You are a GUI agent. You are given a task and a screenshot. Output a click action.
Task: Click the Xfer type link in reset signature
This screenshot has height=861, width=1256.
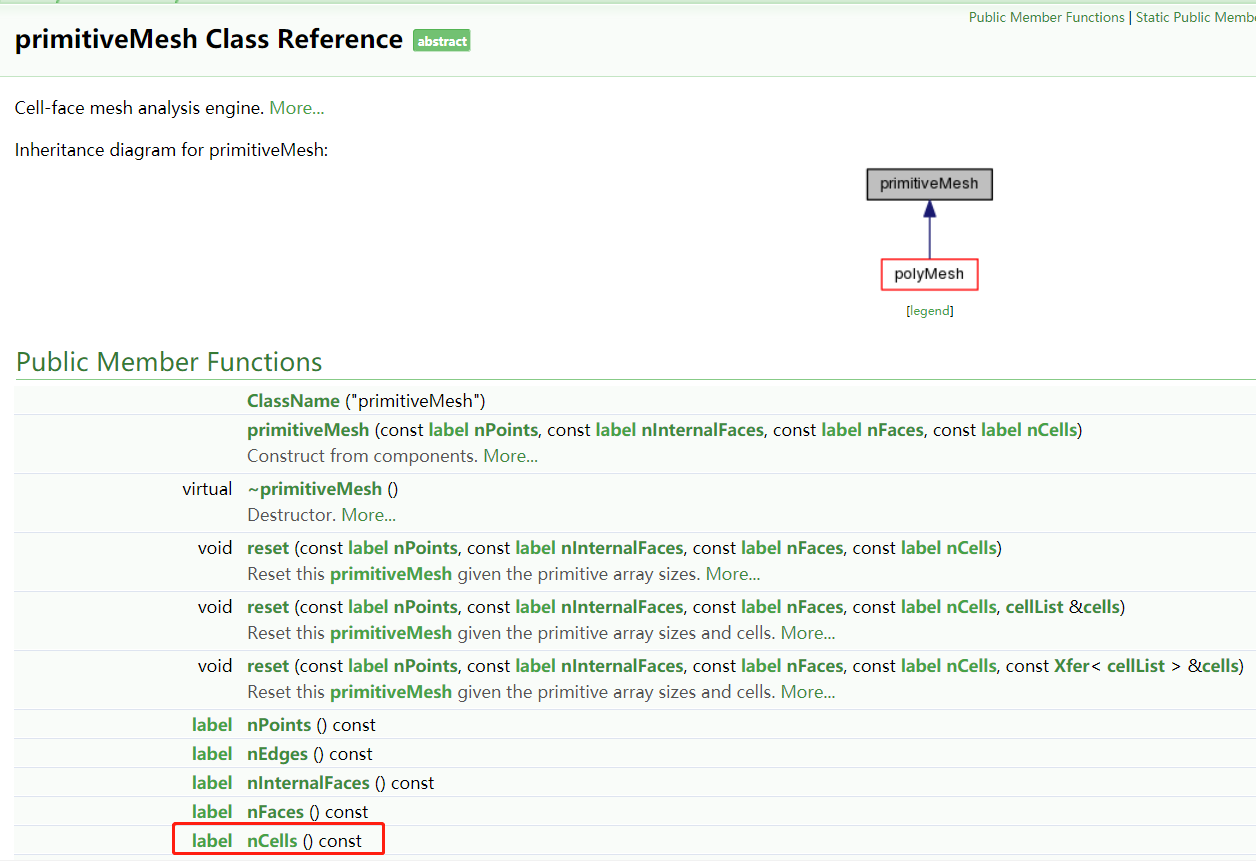[1072, 666]
